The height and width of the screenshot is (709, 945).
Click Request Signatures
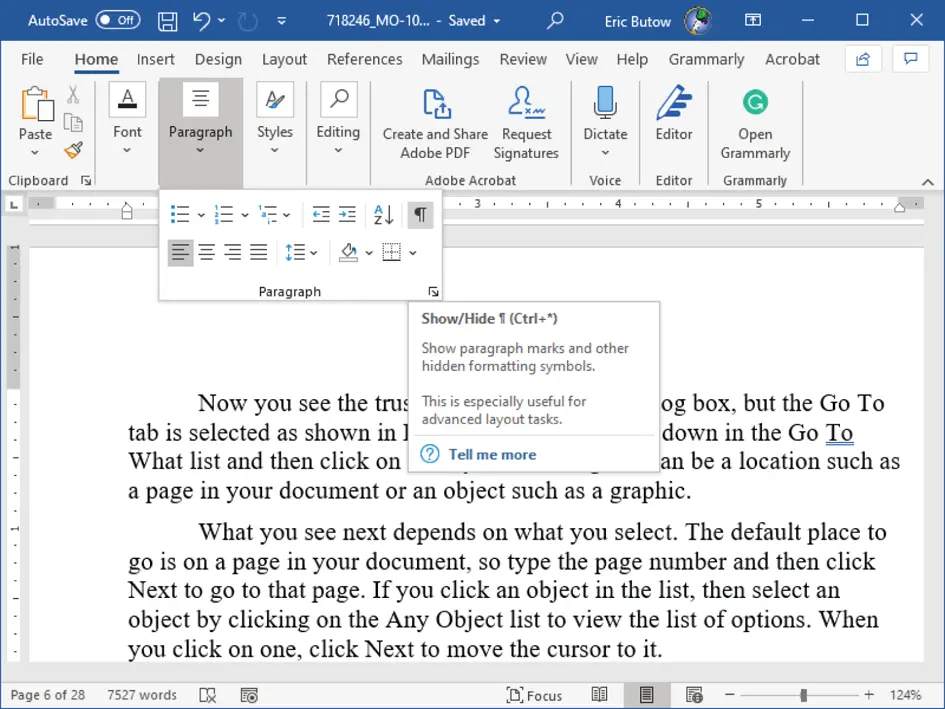coord(526,123)
